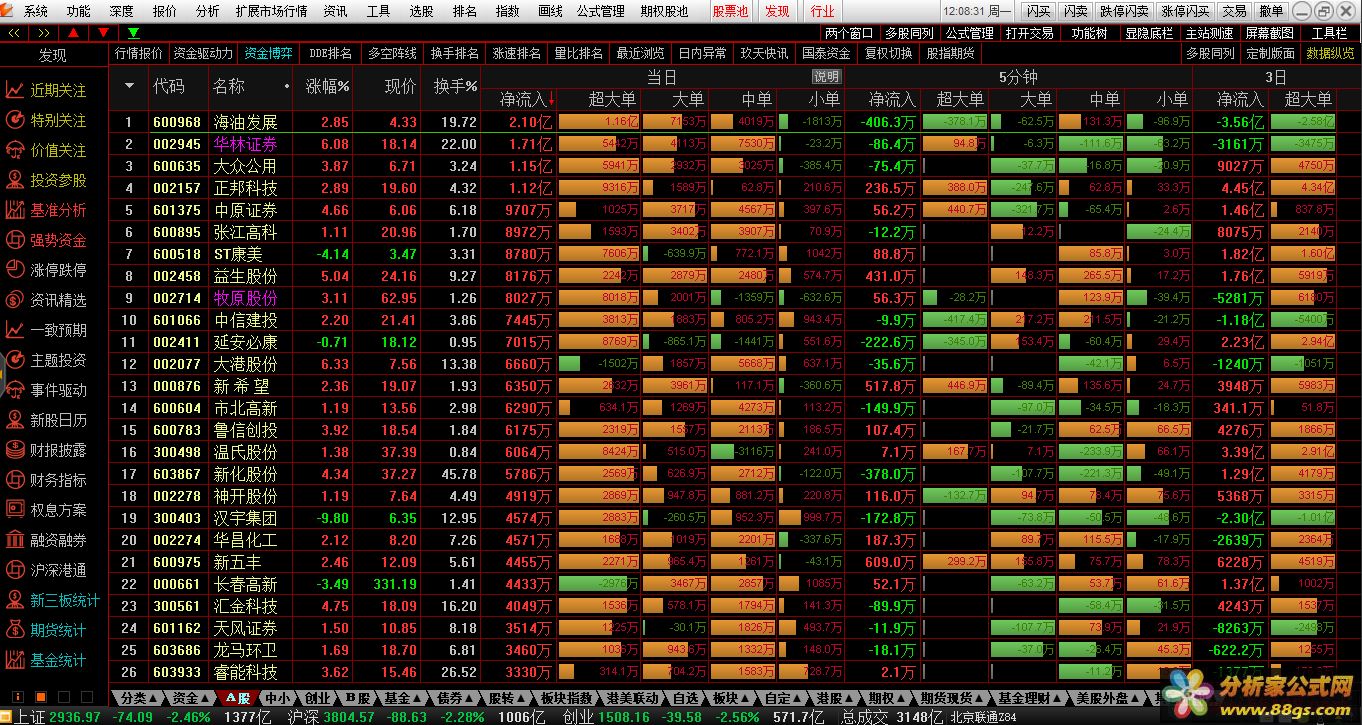Open the 期货统计 sidebar icon

(x=15, y=630)
